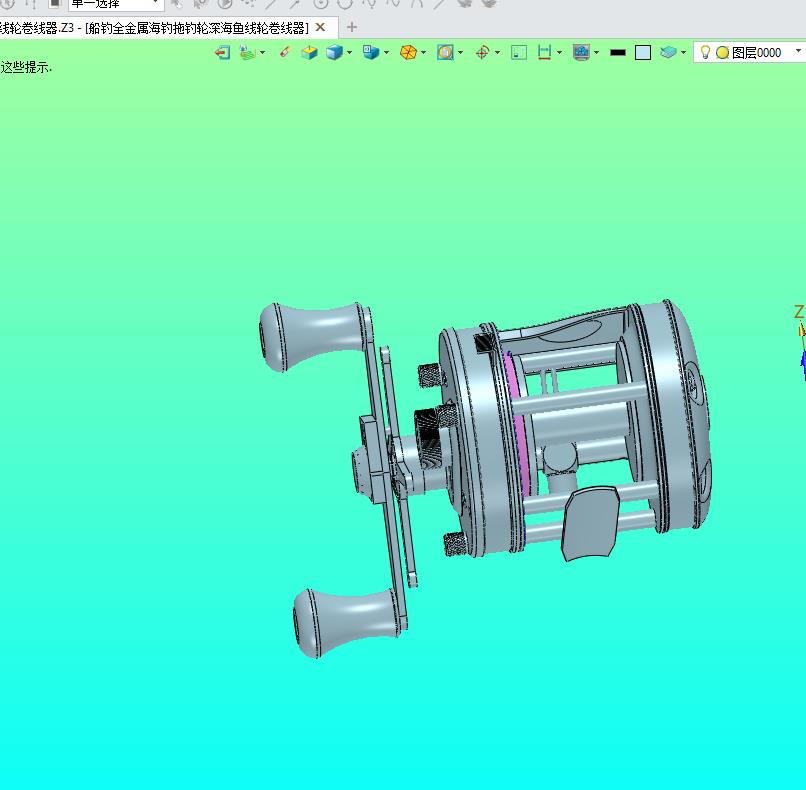Expand the view orientation dropdown arrow
The width and height of the screenshot is (806, 790).
pyautogui.click(x=386, y=52)
